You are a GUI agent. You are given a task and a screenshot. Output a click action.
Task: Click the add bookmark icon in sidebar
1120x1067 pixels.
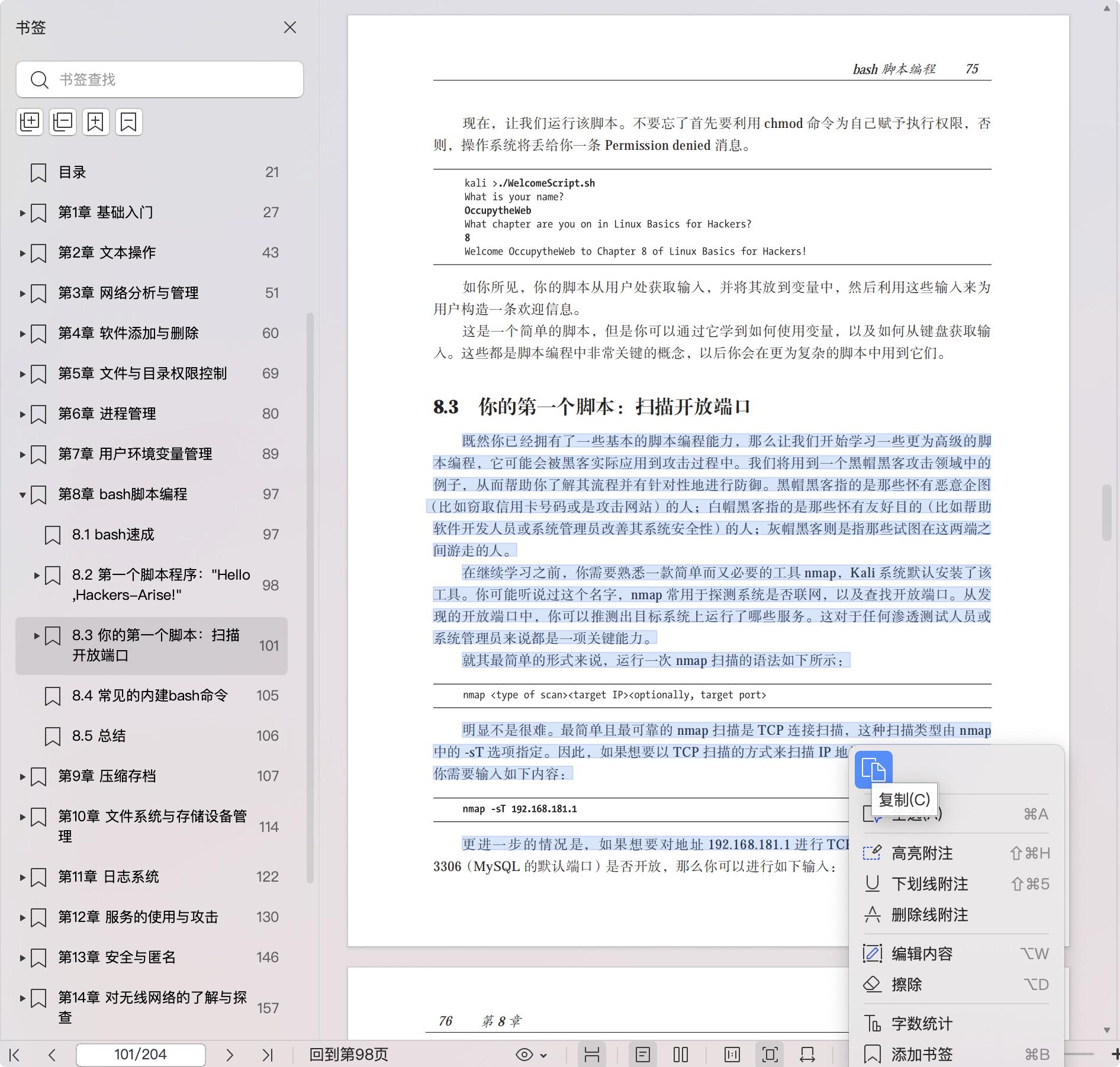click(x=96, y=122)
